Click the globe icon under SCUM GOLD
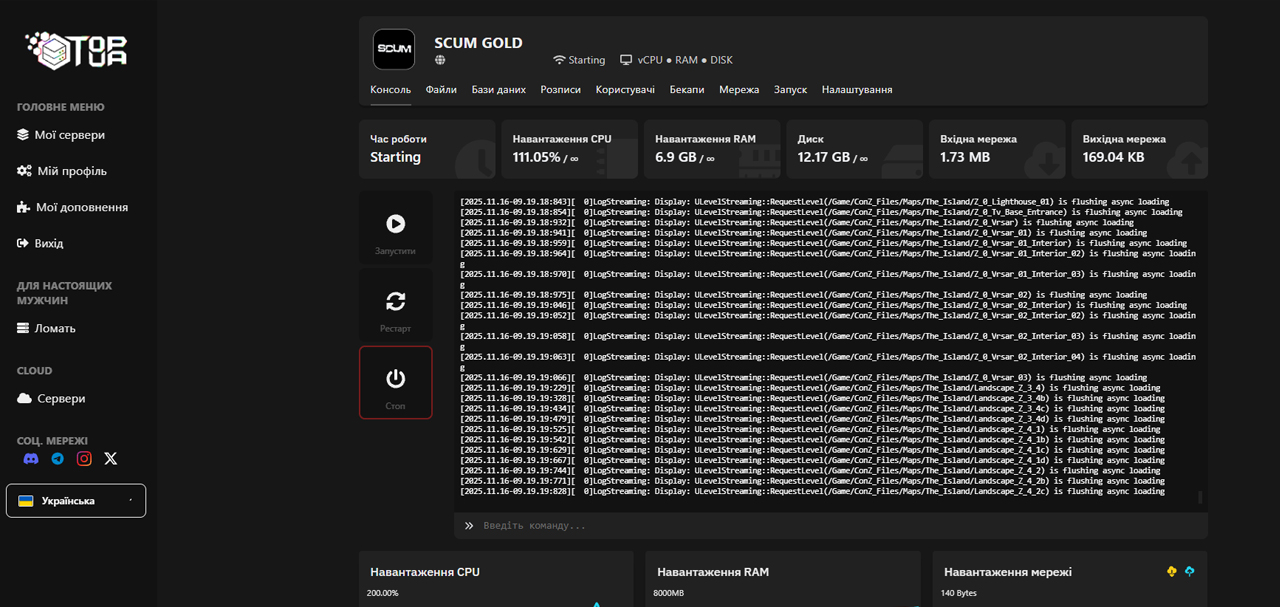The height and width of the screenshot is (607, 1280). coord(440,60)
